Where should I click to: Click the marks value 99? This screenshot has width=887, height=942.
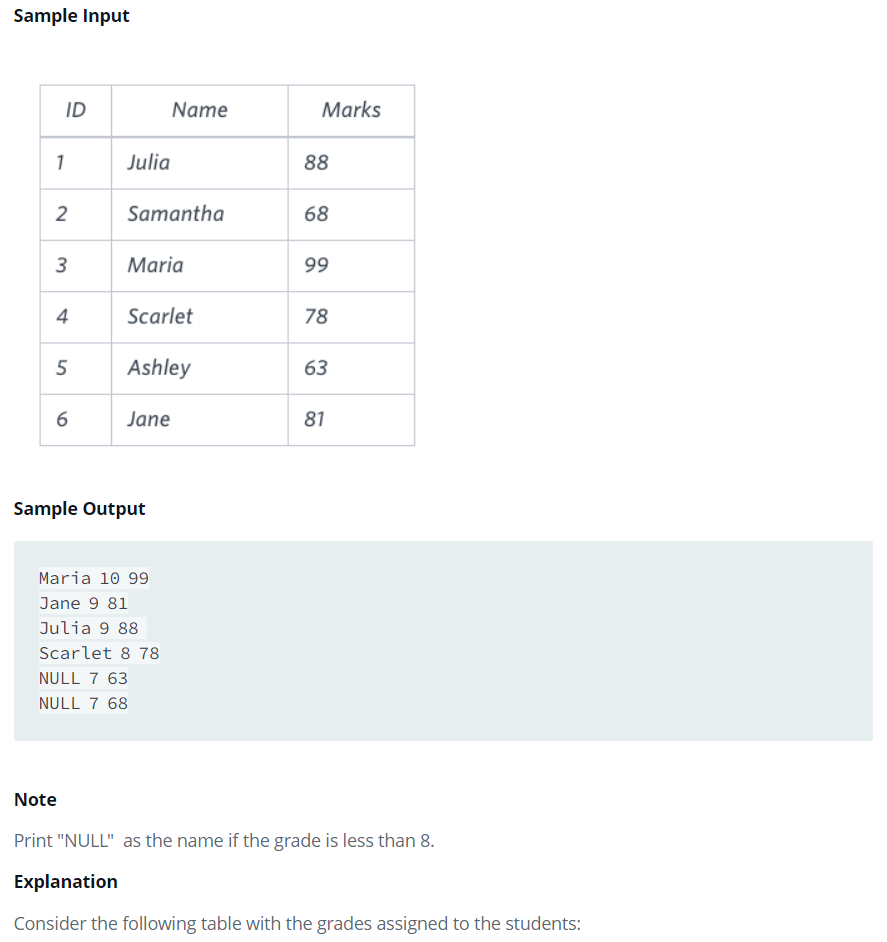point(351,266)
